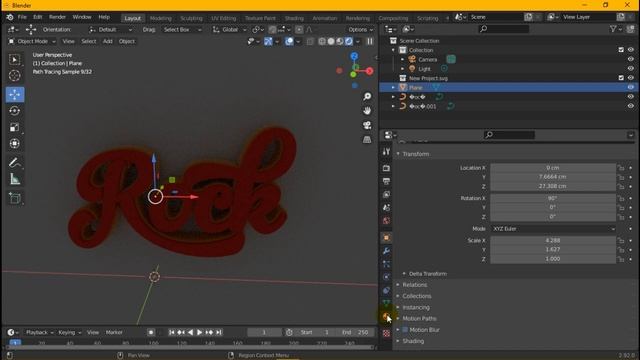Select the Transform tool
The width and height of the screenshot is (640, 360).
click(x=15, y=144)
